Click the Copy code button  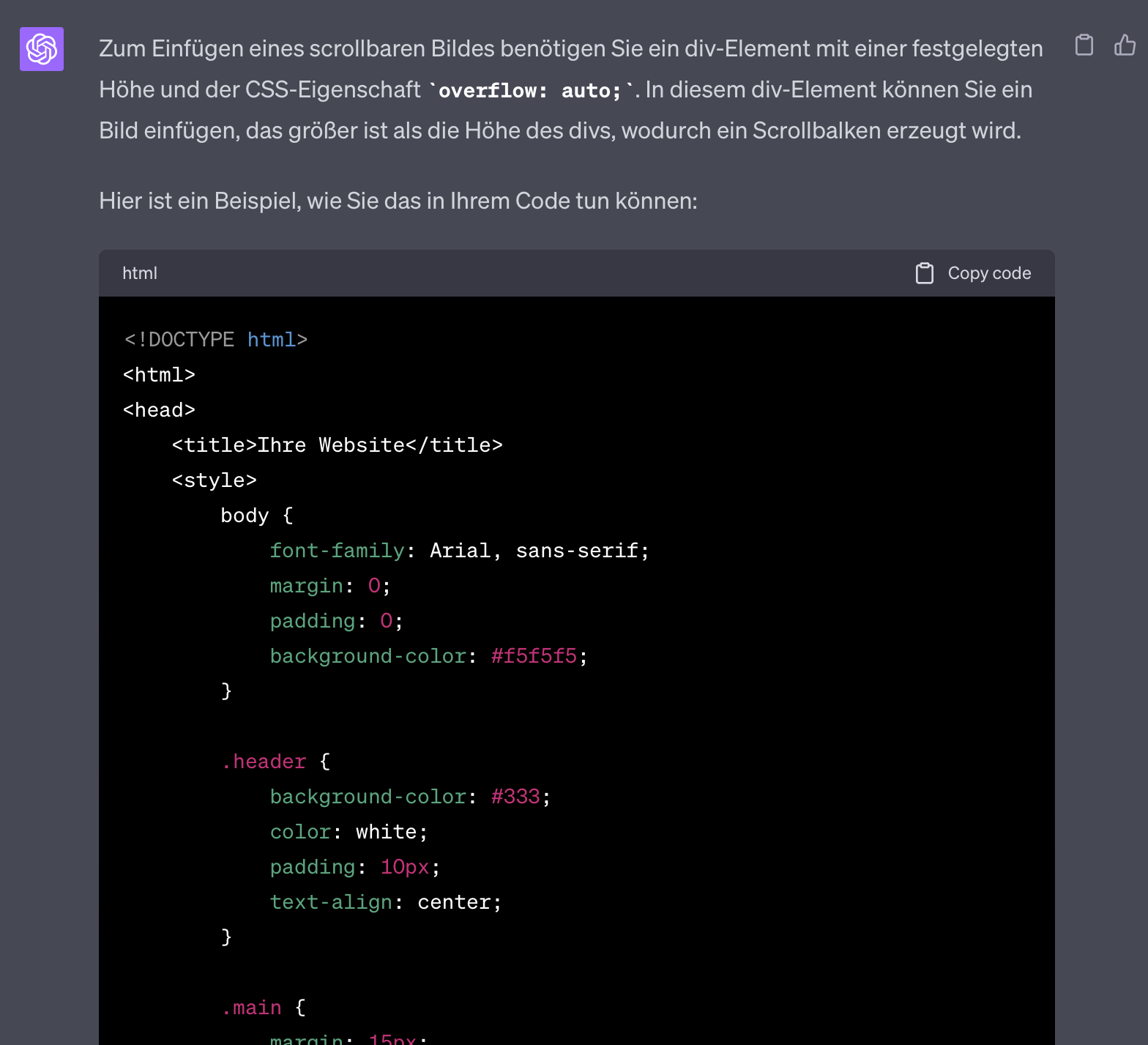coord(973,273)
